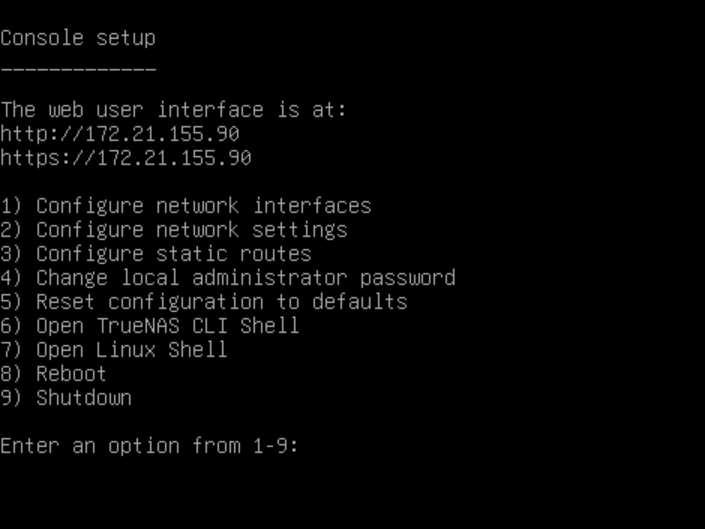Viewport: 705px width, 529px height.
Task: Pick the Configure static routes option
Action: (173, 254)
